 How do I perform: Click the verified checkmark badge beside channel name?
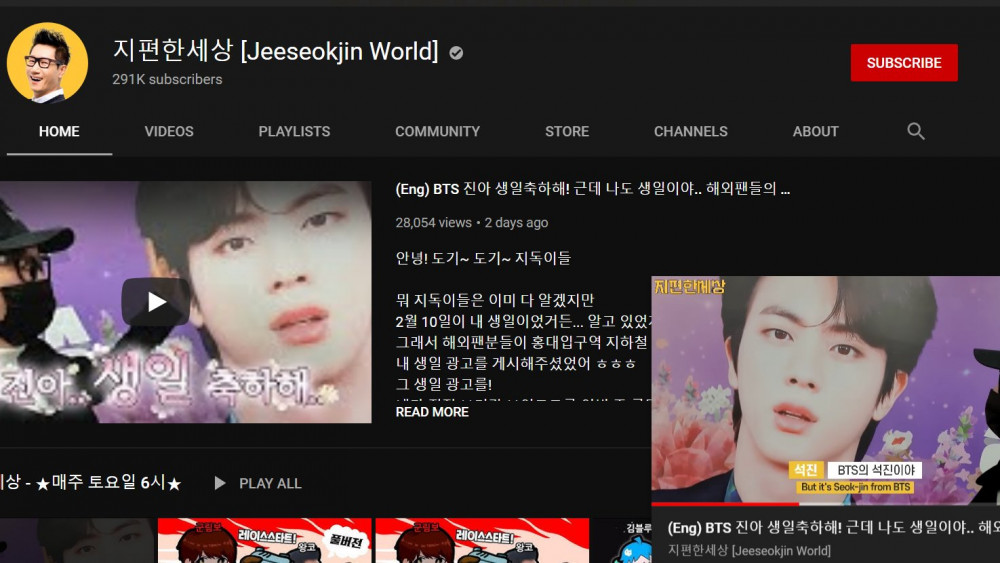[x=456, y=53]
